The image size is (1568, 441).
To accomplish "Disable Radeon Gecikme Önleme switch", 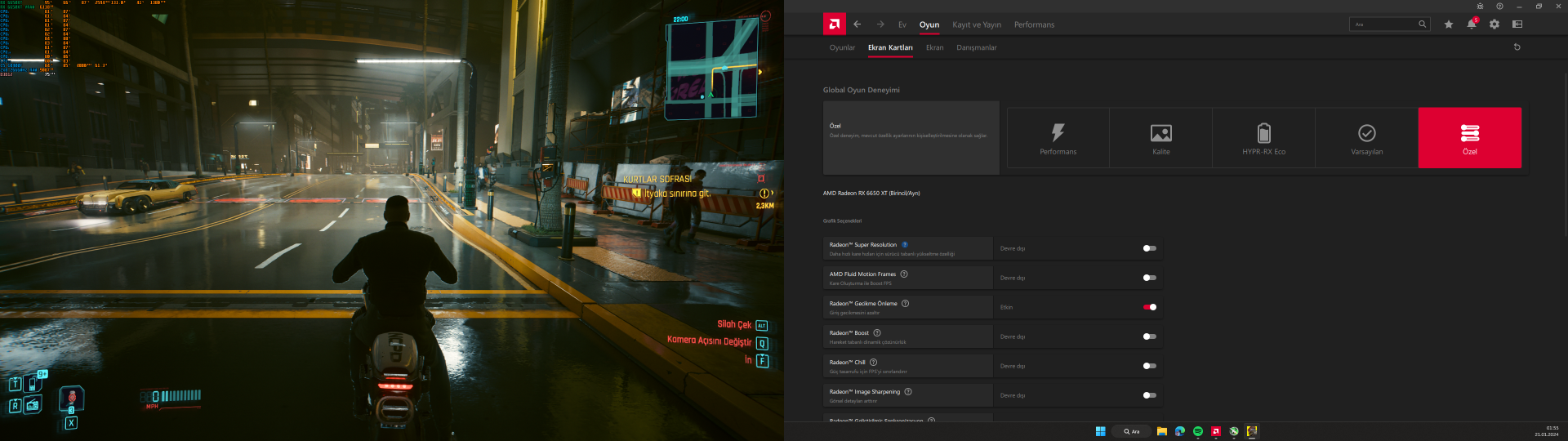I will [1150, 307].
